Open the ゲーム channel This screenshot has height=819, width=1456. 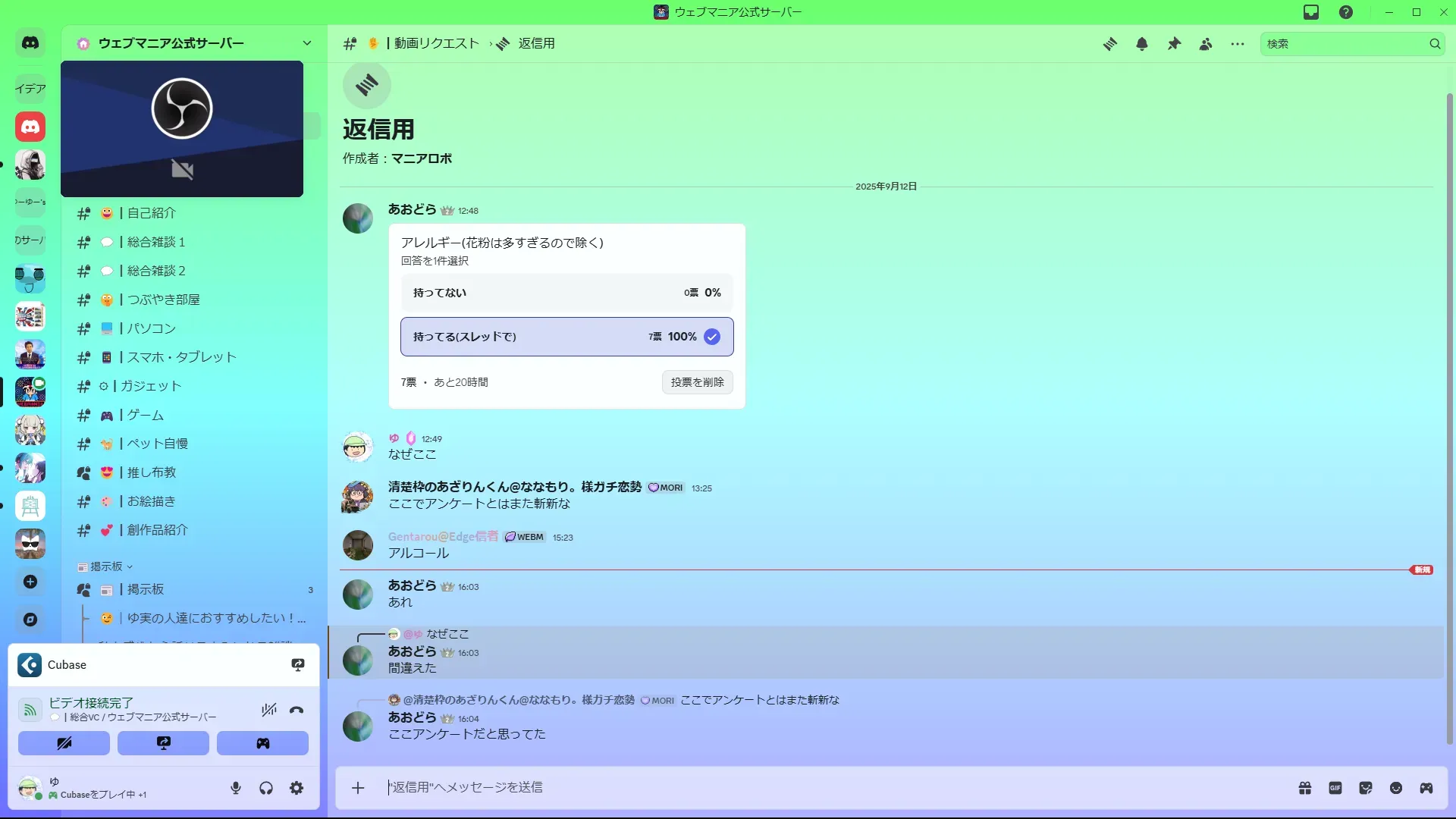click(145, 415)
